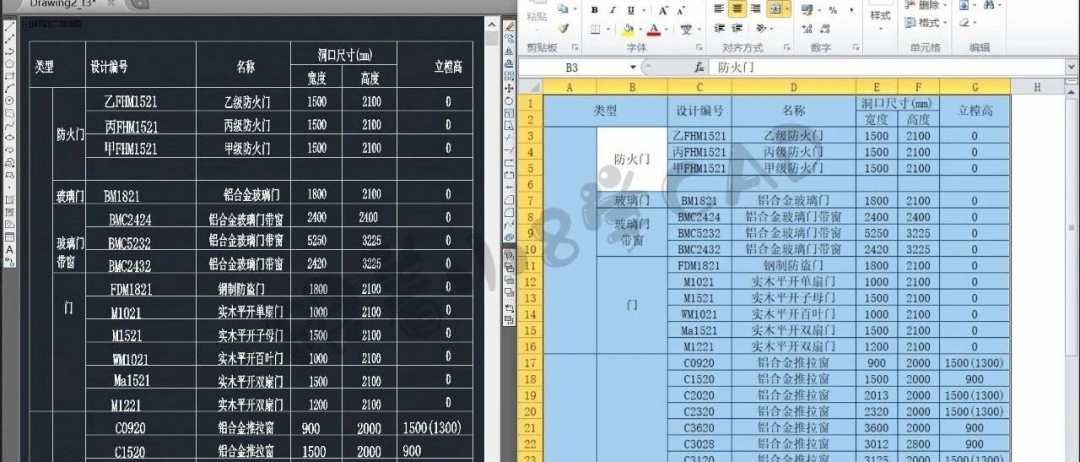Select the Erase tool in AutoCAD modify toolbar
Viewport: 1080px width, 462px height.
point(509,27)
